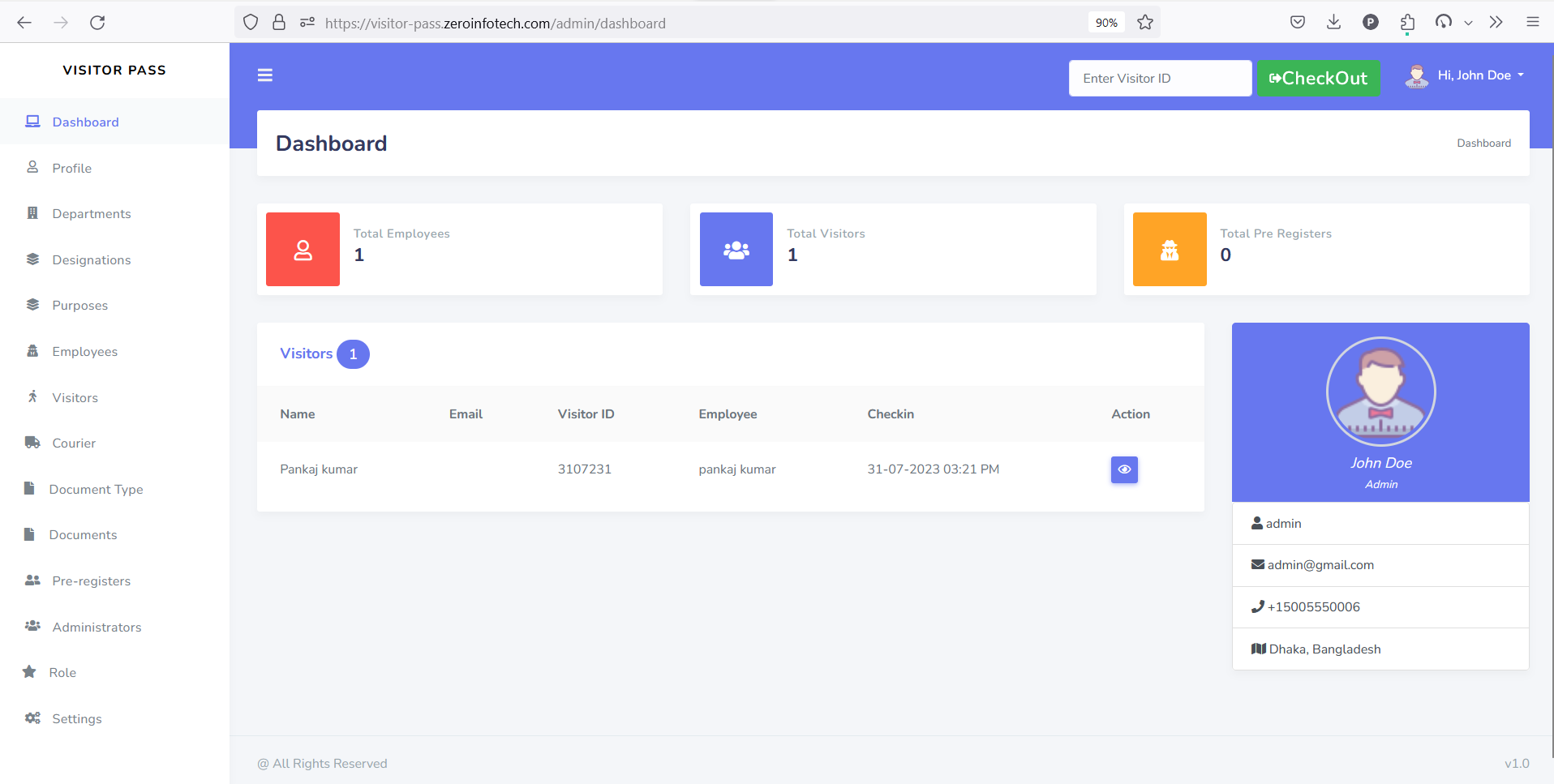Bookmark this page with star icon
Viewport: 1554px width, 784px height.
(1144, 23)
